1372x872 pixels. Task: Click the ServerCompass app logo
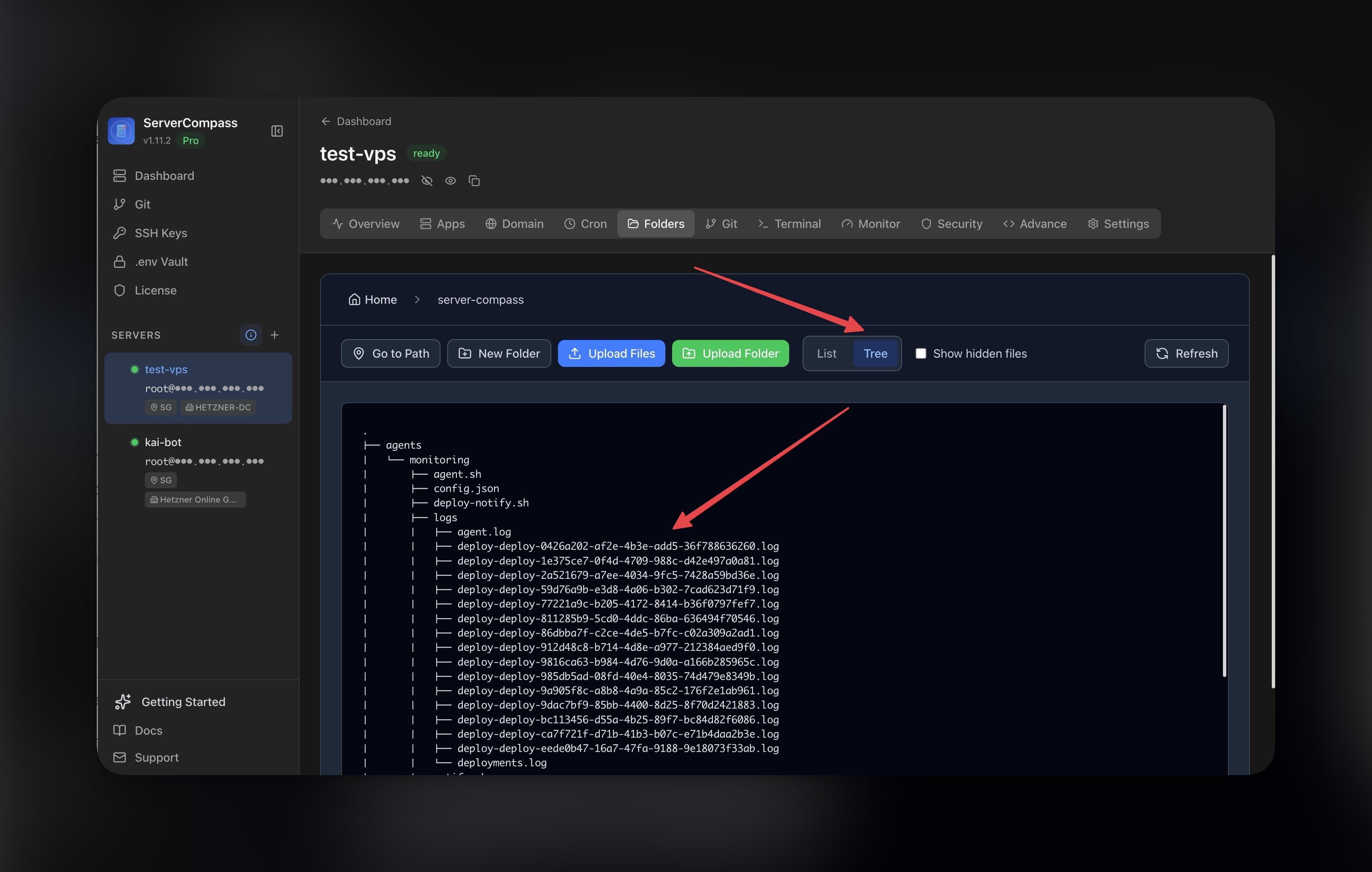coord(121,131)
